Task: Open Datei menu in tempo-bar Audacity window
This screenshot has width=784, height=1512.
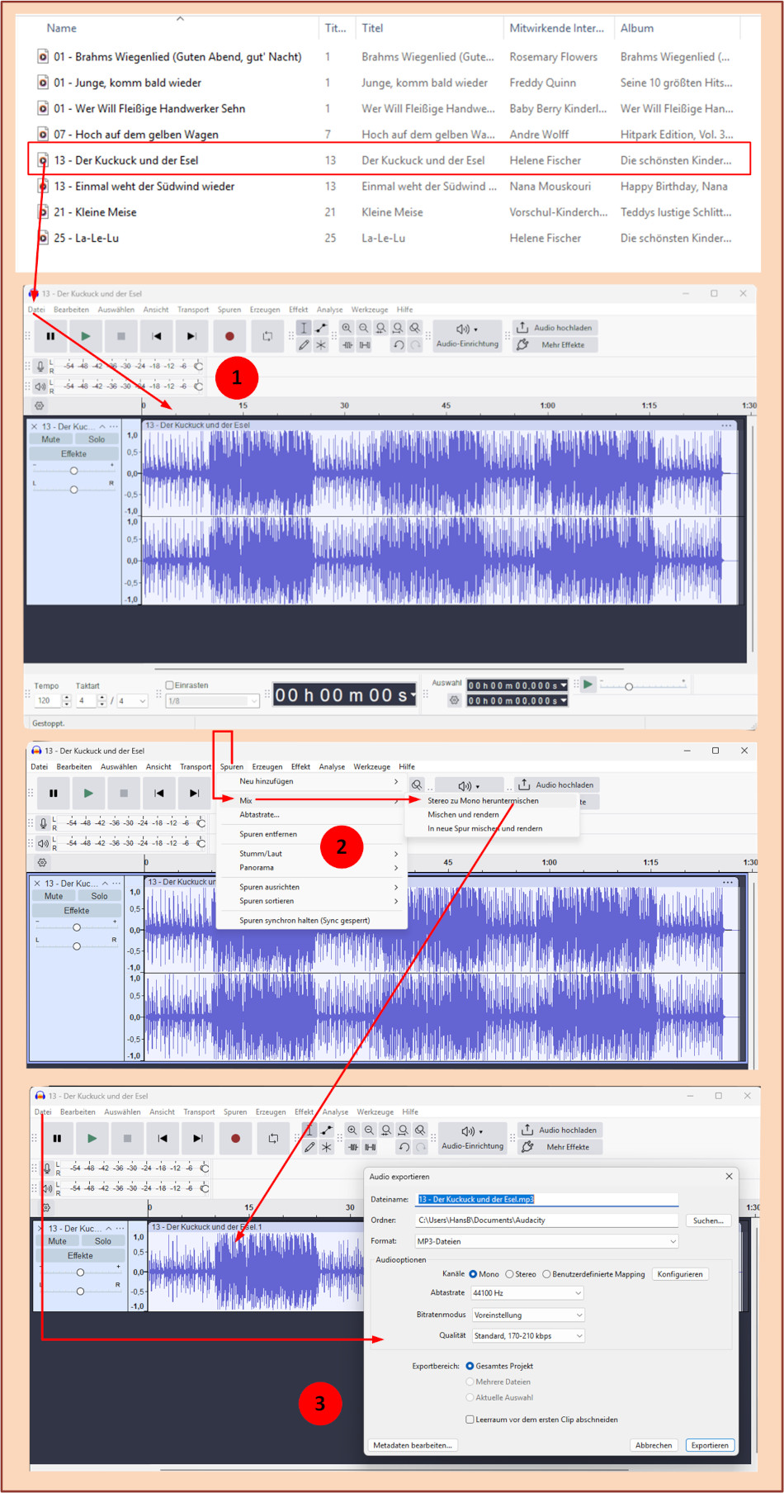Action: point(36,310)
